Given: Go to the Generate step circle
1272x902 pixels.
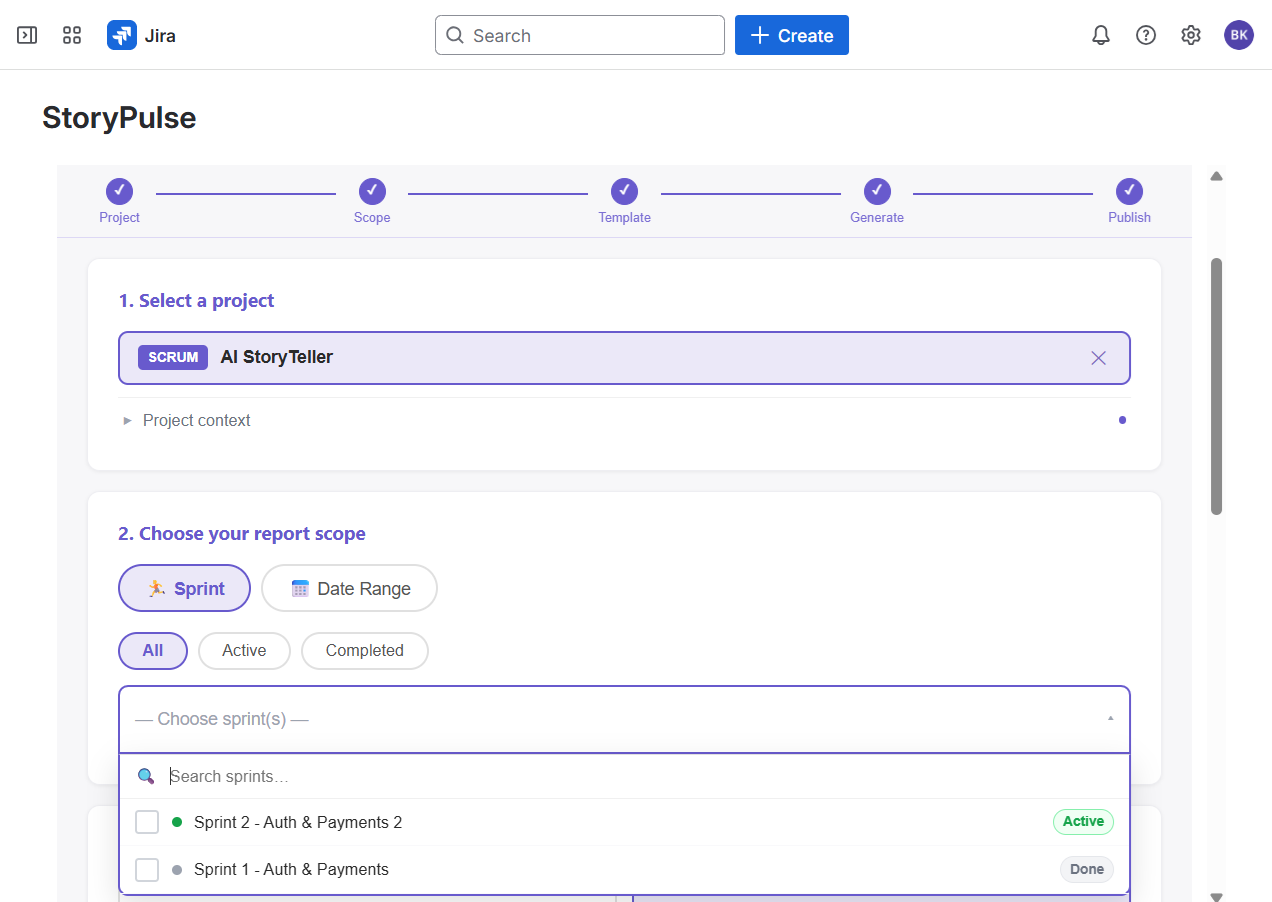Looking at the screenshot, I should (x=877, y=191).
